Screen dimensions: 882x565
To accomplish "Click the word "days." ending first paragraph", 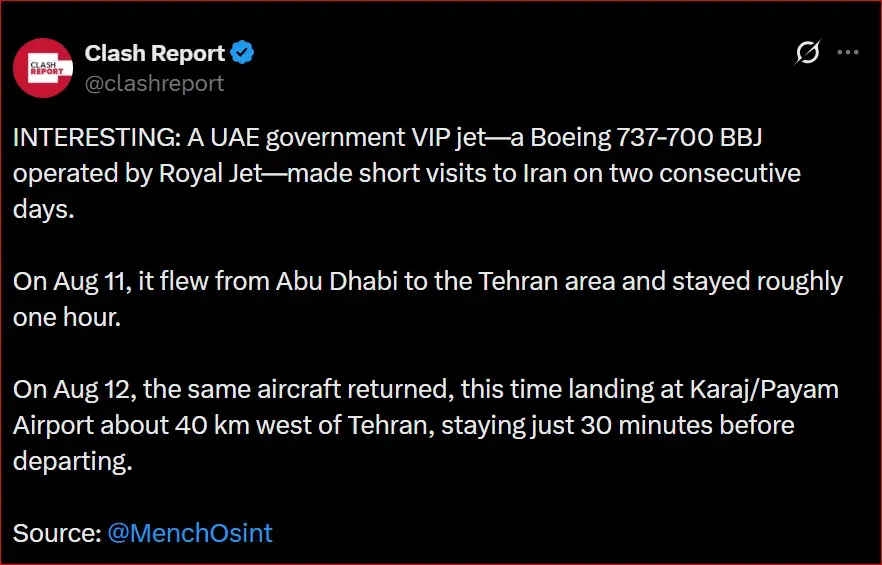I will click(x=43, y=209).
